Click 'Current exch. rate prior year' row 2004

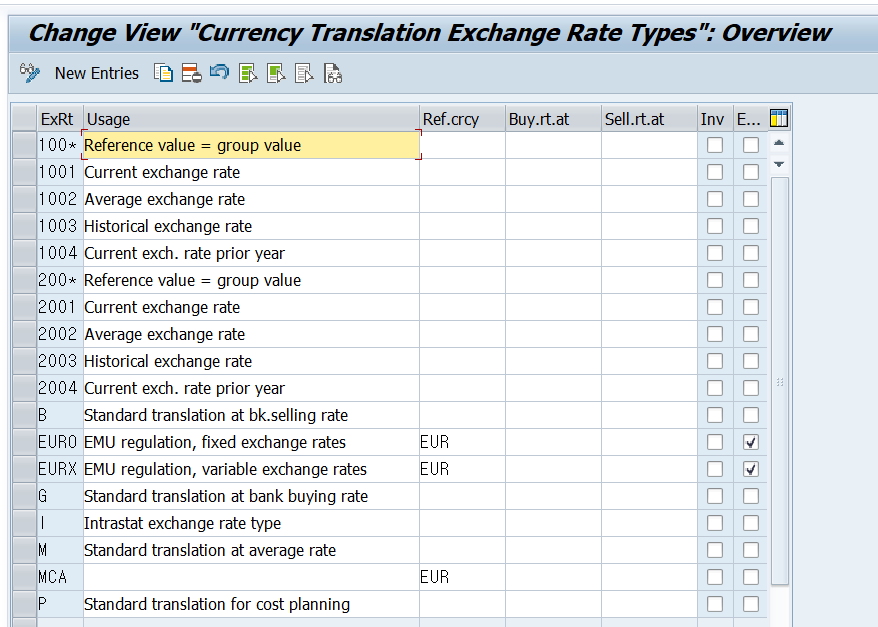[x=184, y=389]
